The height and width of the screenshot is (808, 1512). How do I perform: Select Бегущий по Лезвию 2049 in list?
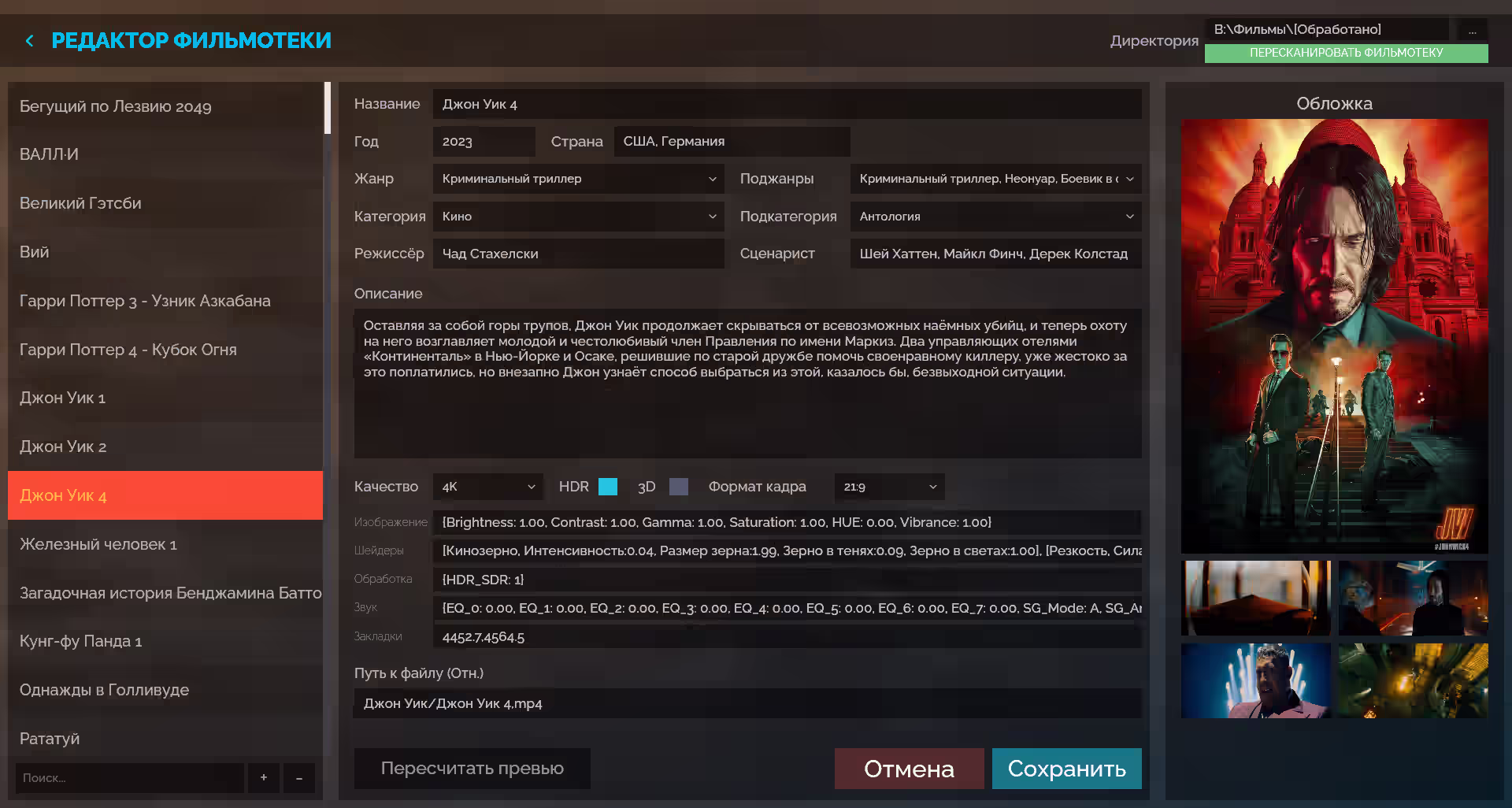165,106
